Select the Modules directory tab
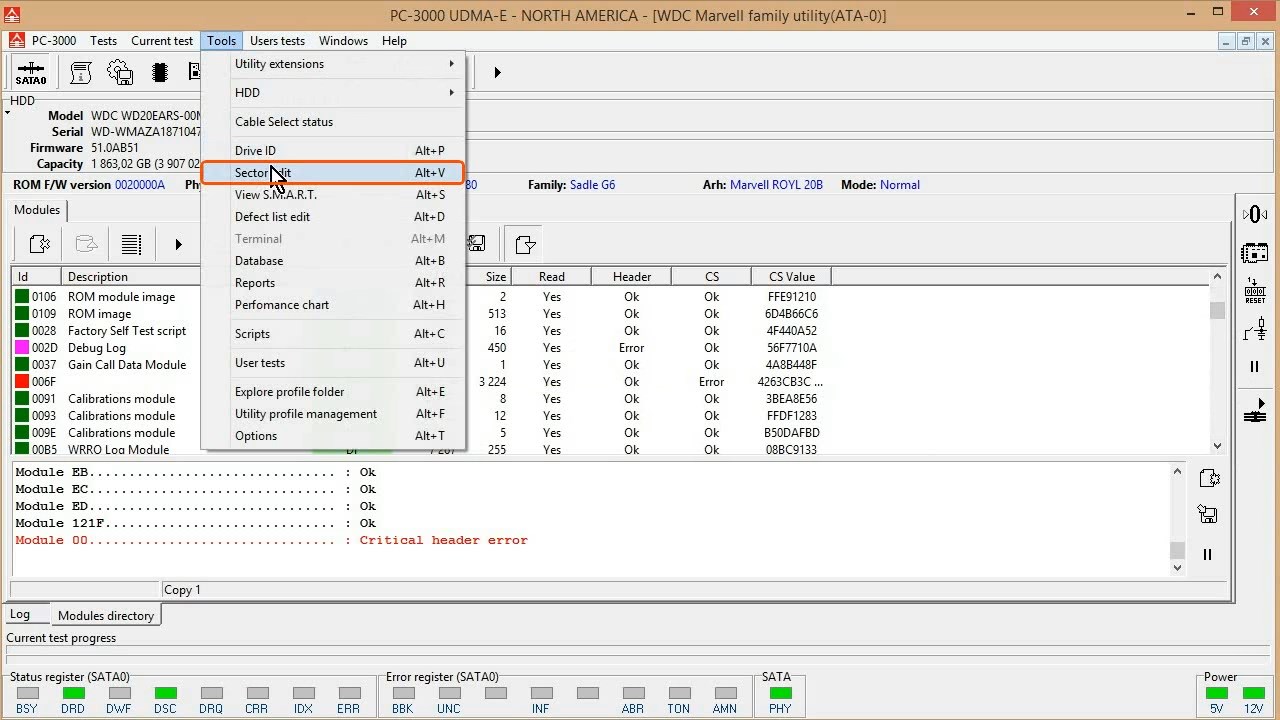The width and height of the screenshot is (1280, 720). (x=106, y=616)
